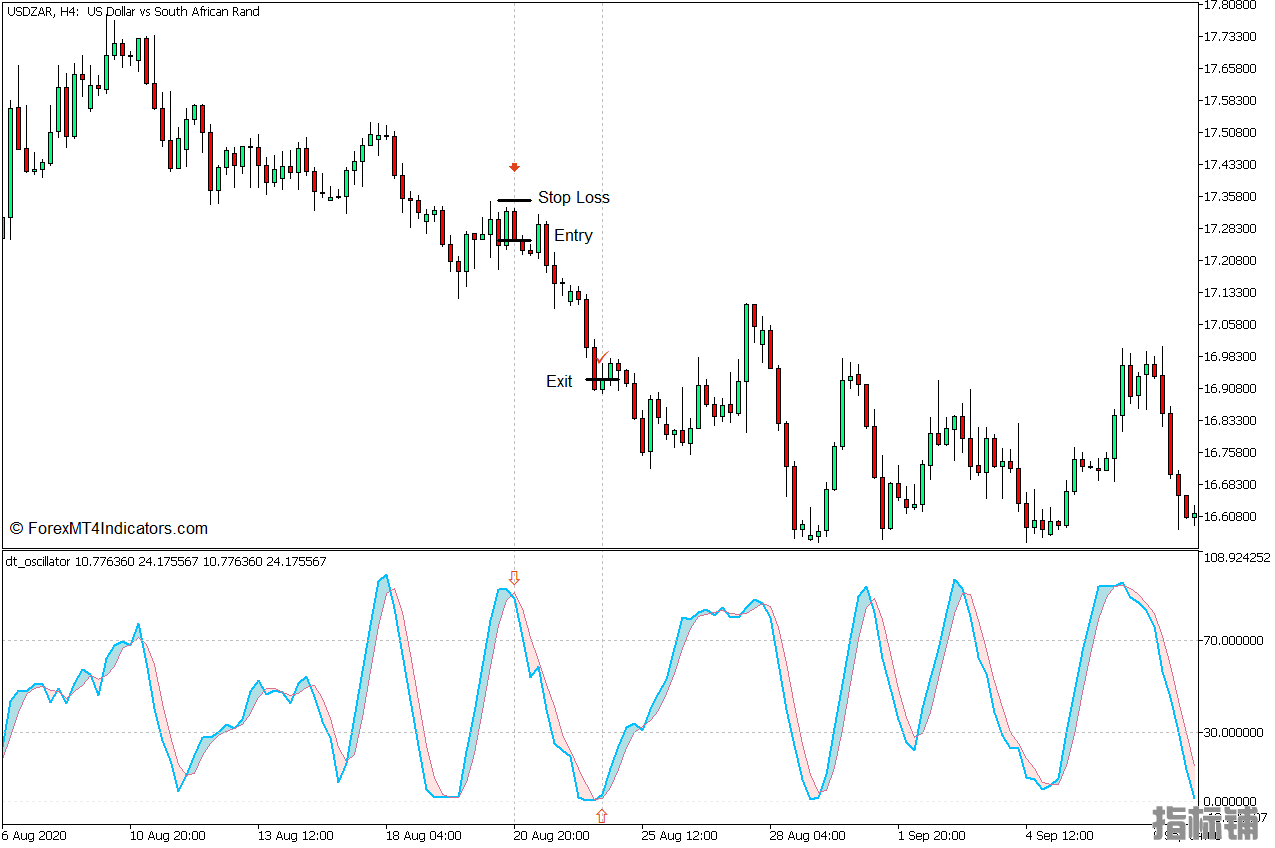Click the orange checkmark near the Exit candle

601,356
